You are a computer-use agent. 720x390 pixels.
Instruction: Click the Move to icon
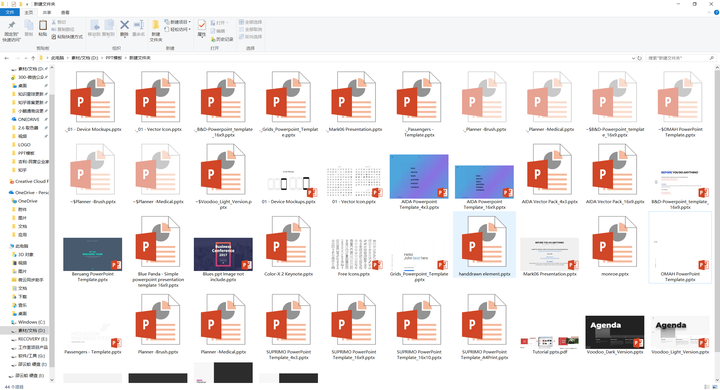click(94, 25)
